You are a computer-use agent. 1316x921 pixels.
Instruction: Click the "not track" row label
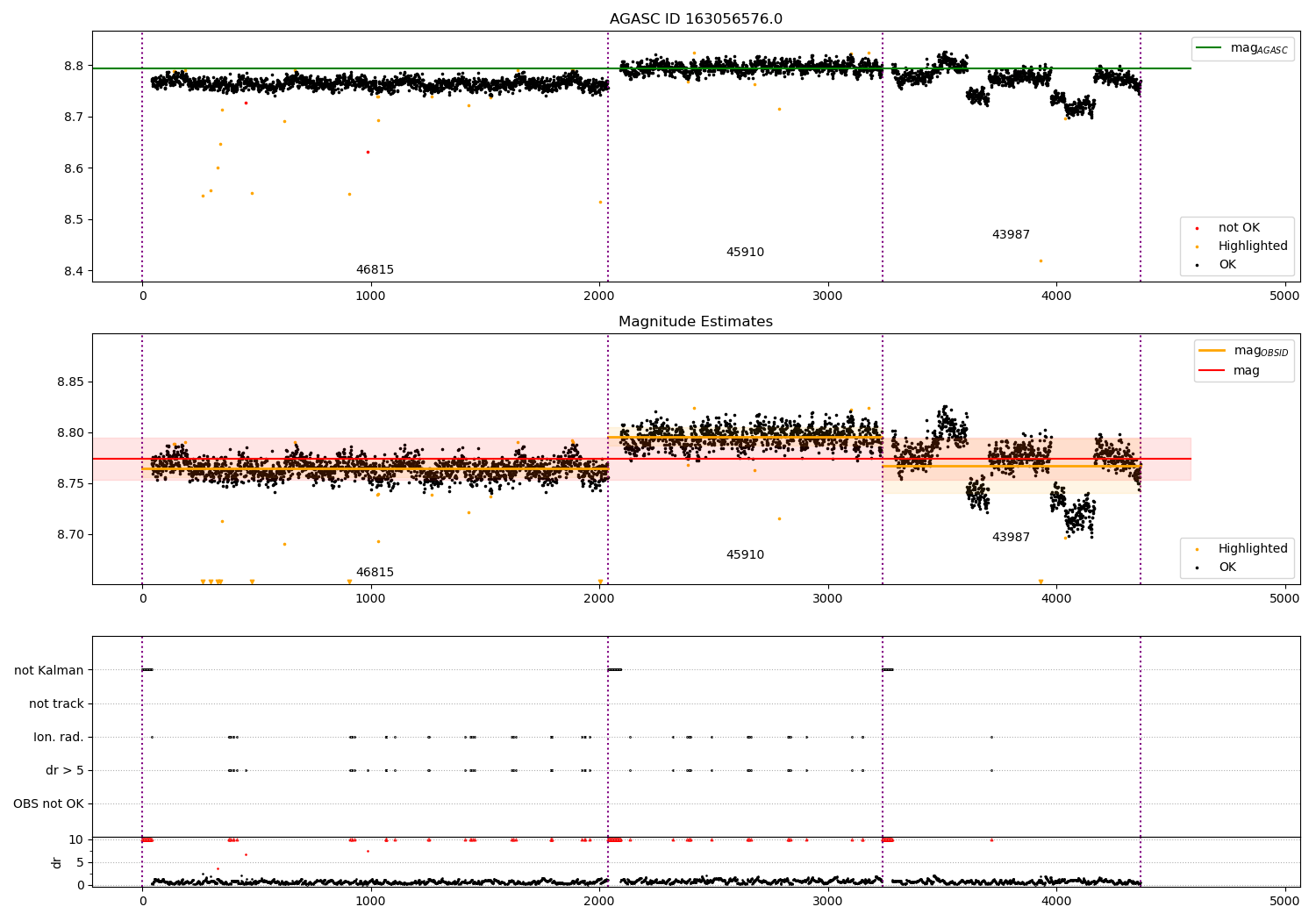point(56,703)
